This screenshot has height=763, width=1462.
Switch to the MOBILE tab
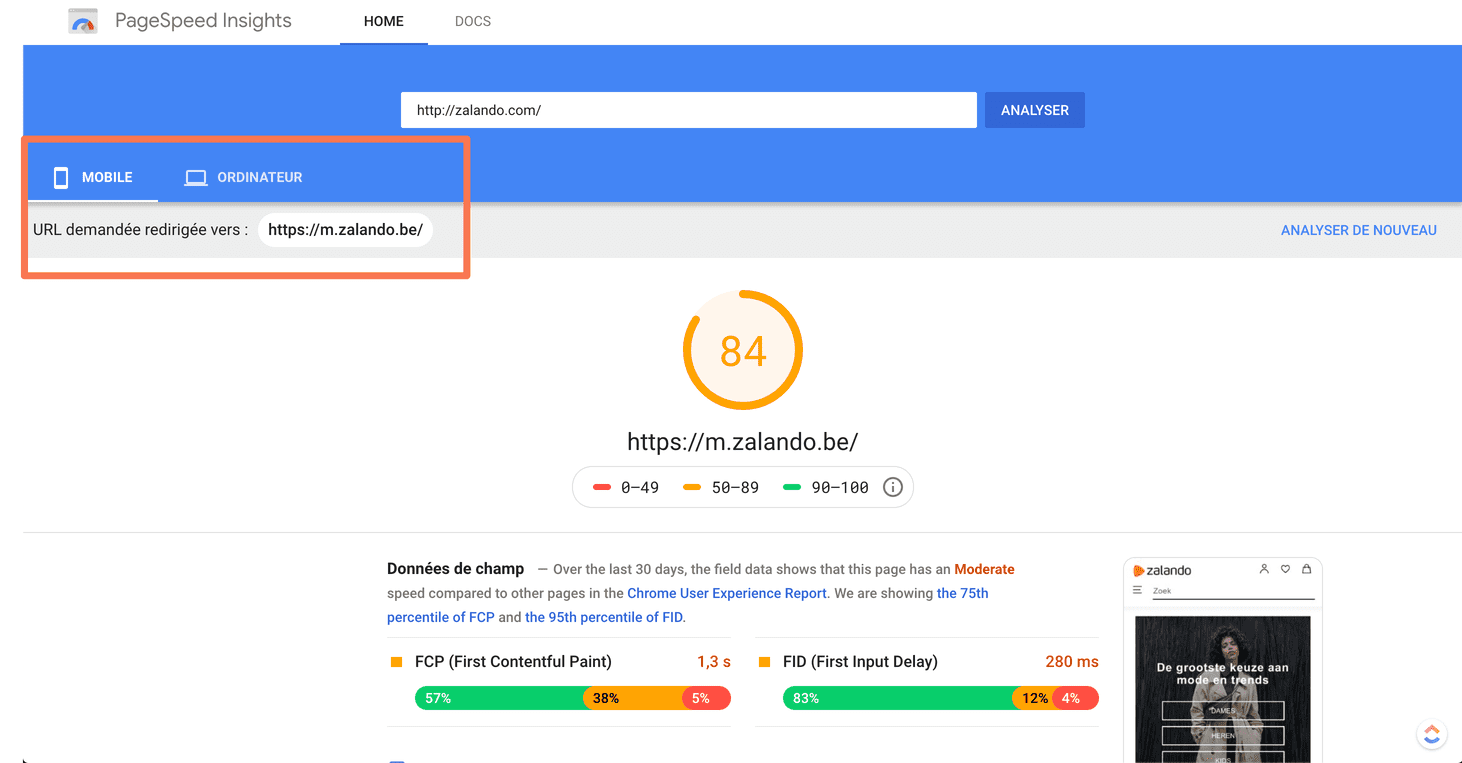(93, 177)
